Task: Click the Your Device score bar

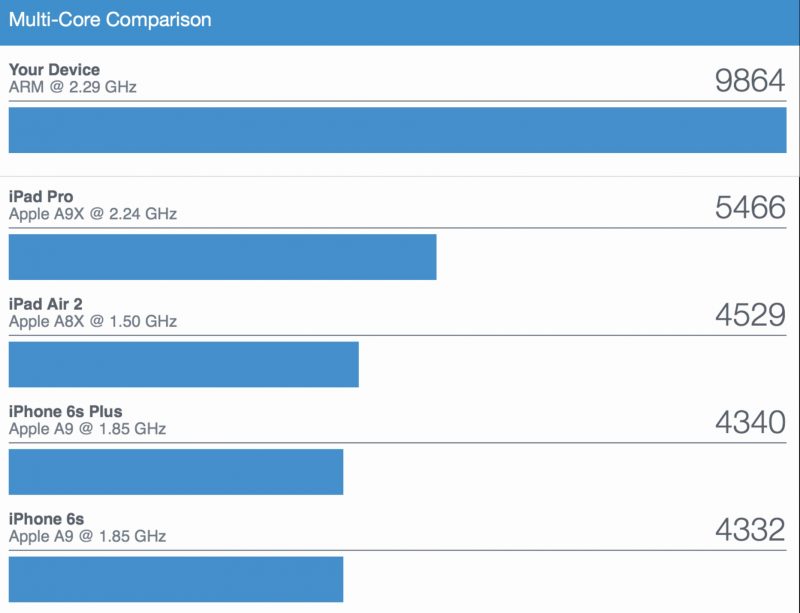Action: coord(397,130)
